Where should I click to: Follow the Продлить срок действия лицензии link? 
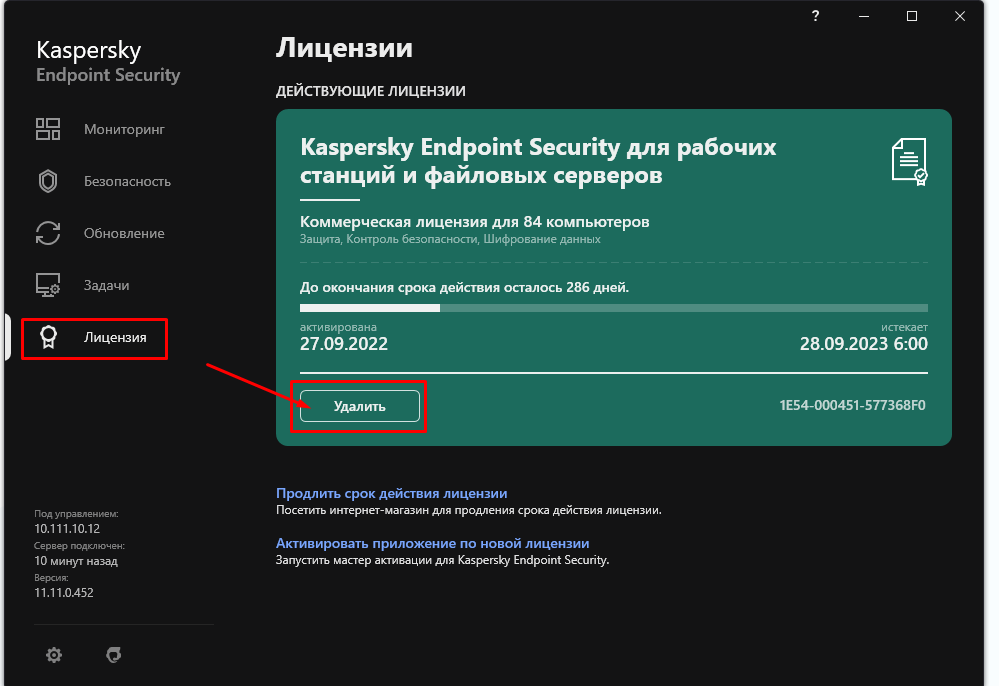pos(391,493)
